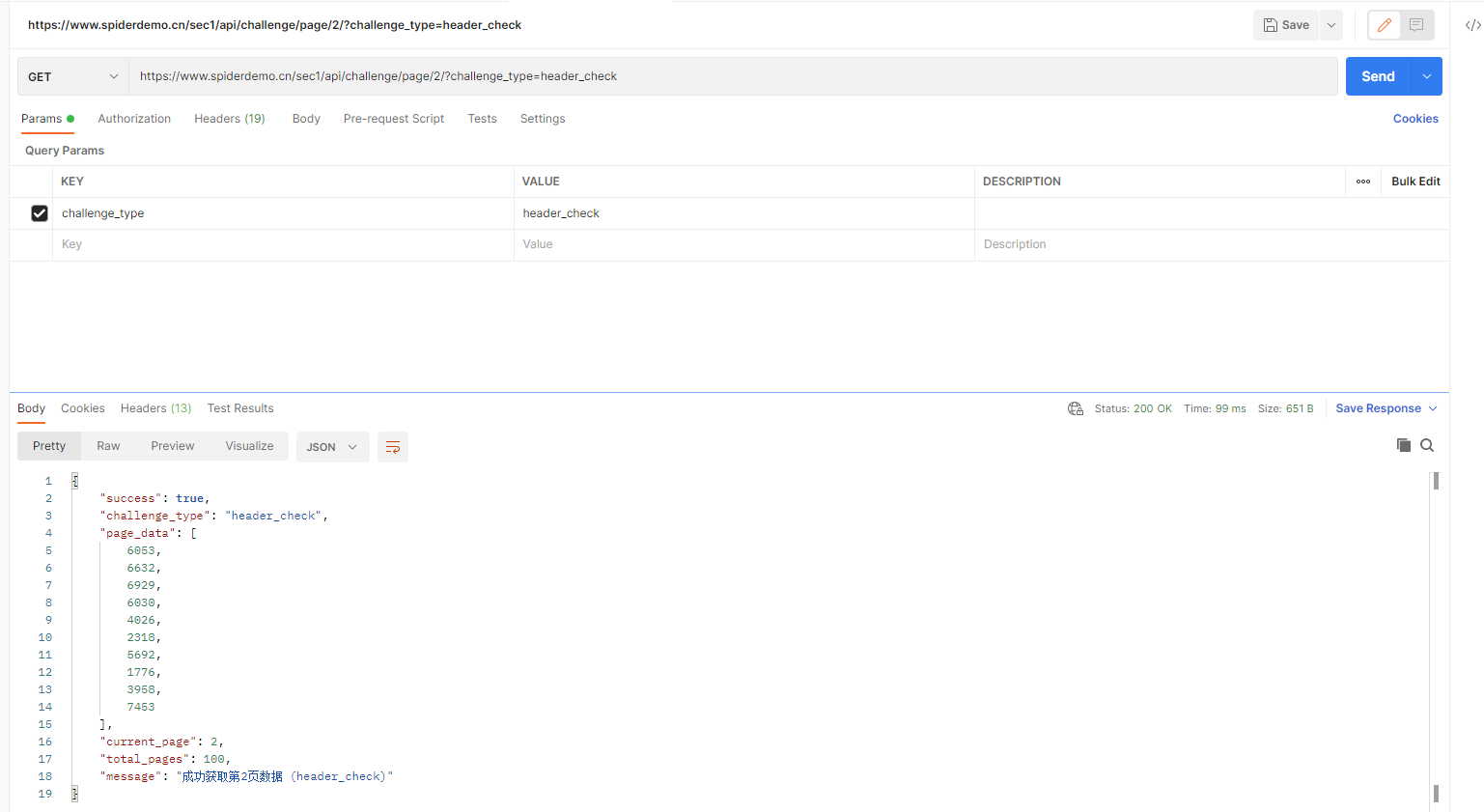Click the Send button
Screen dimensions: 1484x812
[x=1378, y=76]
